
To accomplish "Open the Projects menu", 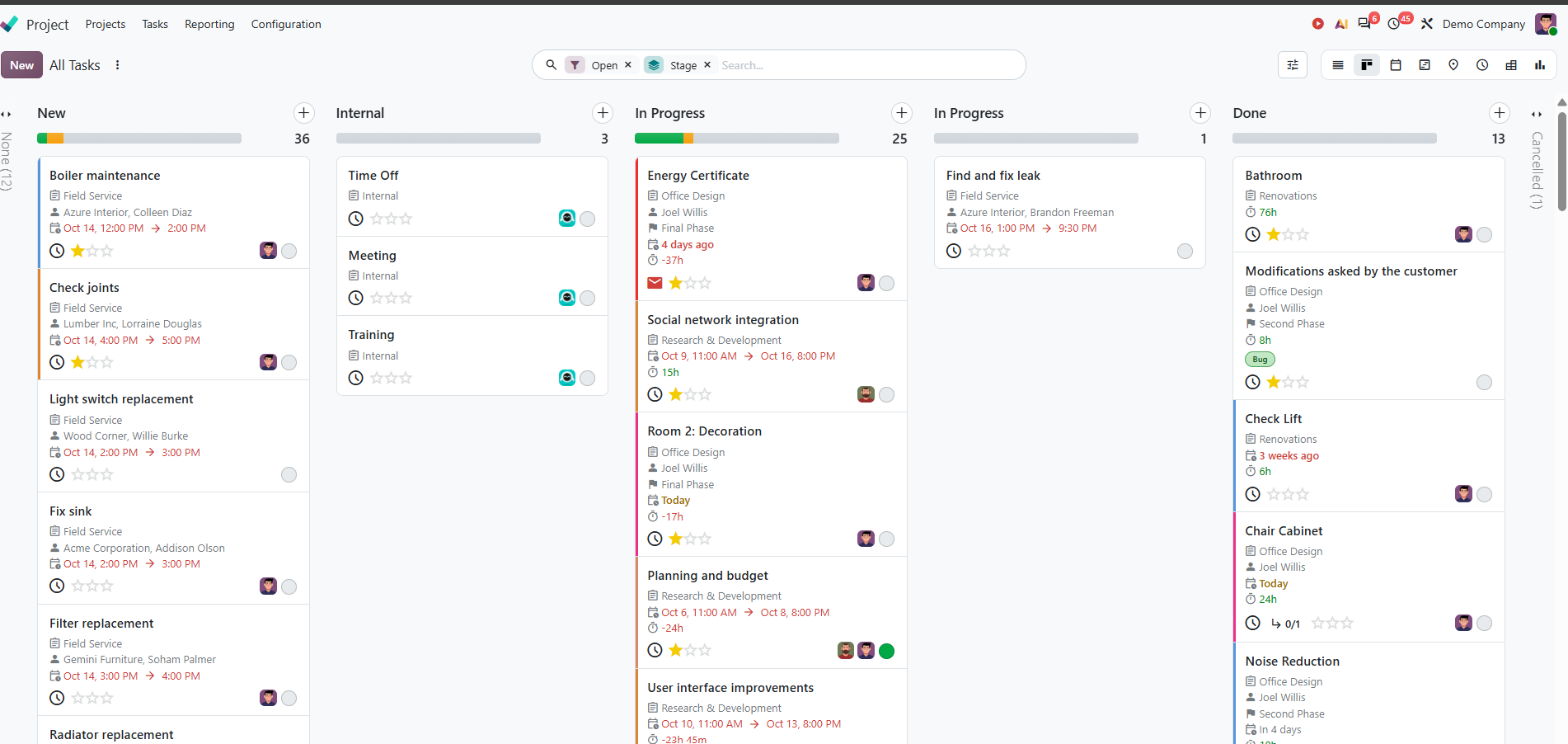I will click(x=106, y=24).
